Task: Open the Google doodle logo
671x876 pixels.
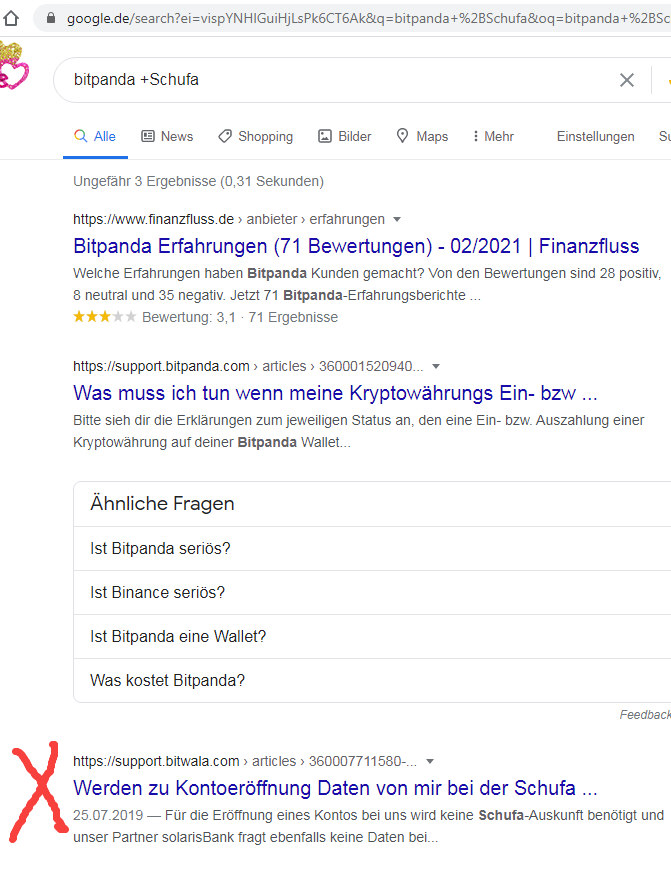Action: point(13,66)
